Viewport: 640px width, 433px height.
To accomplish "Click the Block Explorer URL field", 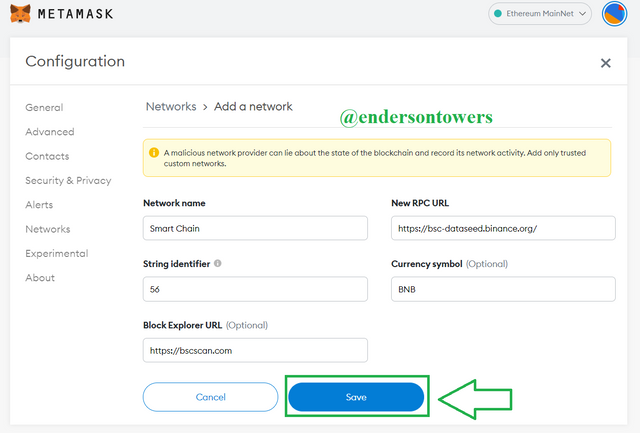I will [255, 351].
